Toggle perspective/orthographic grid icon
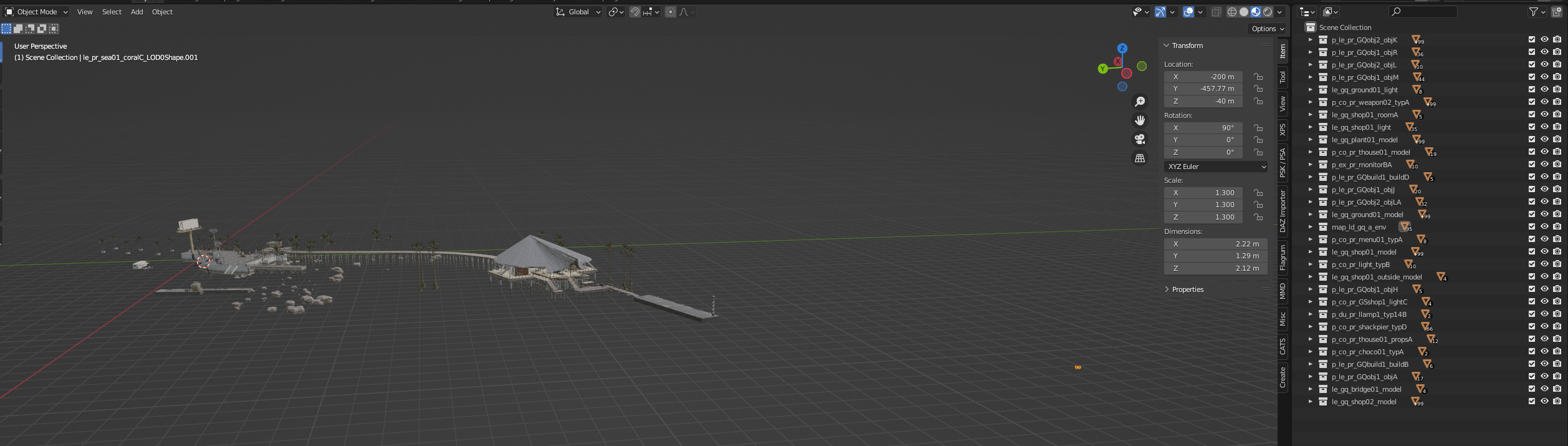The width and height of the screenshot is (1568, 446). pos(1140,158)
